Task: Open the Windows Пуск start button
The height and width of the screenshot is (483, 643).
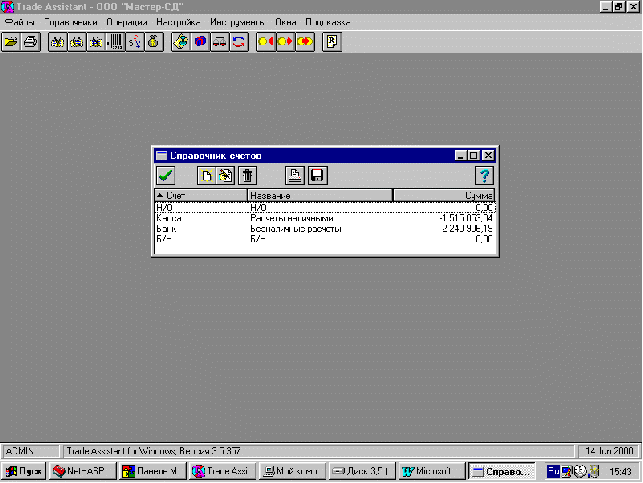Action: [x=24, y=472]
